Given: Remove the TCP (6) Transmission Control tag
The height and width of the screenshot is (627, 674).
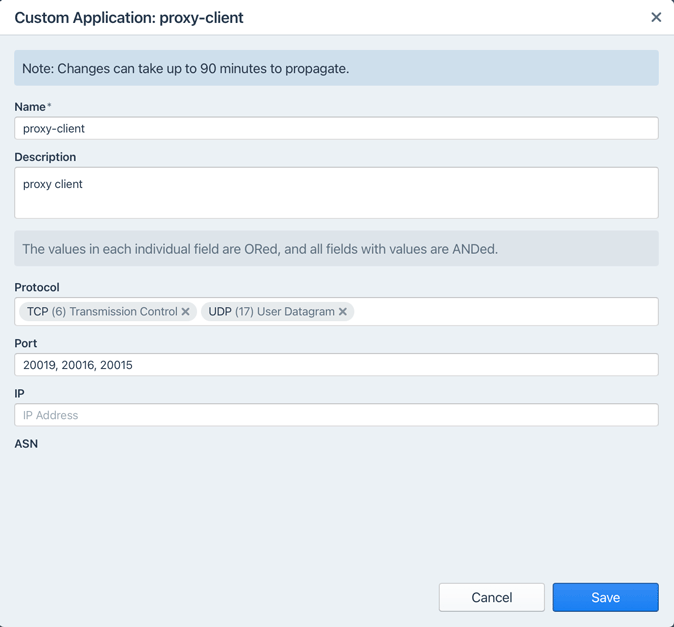Looking at the screenshot, I should point(186,312).
